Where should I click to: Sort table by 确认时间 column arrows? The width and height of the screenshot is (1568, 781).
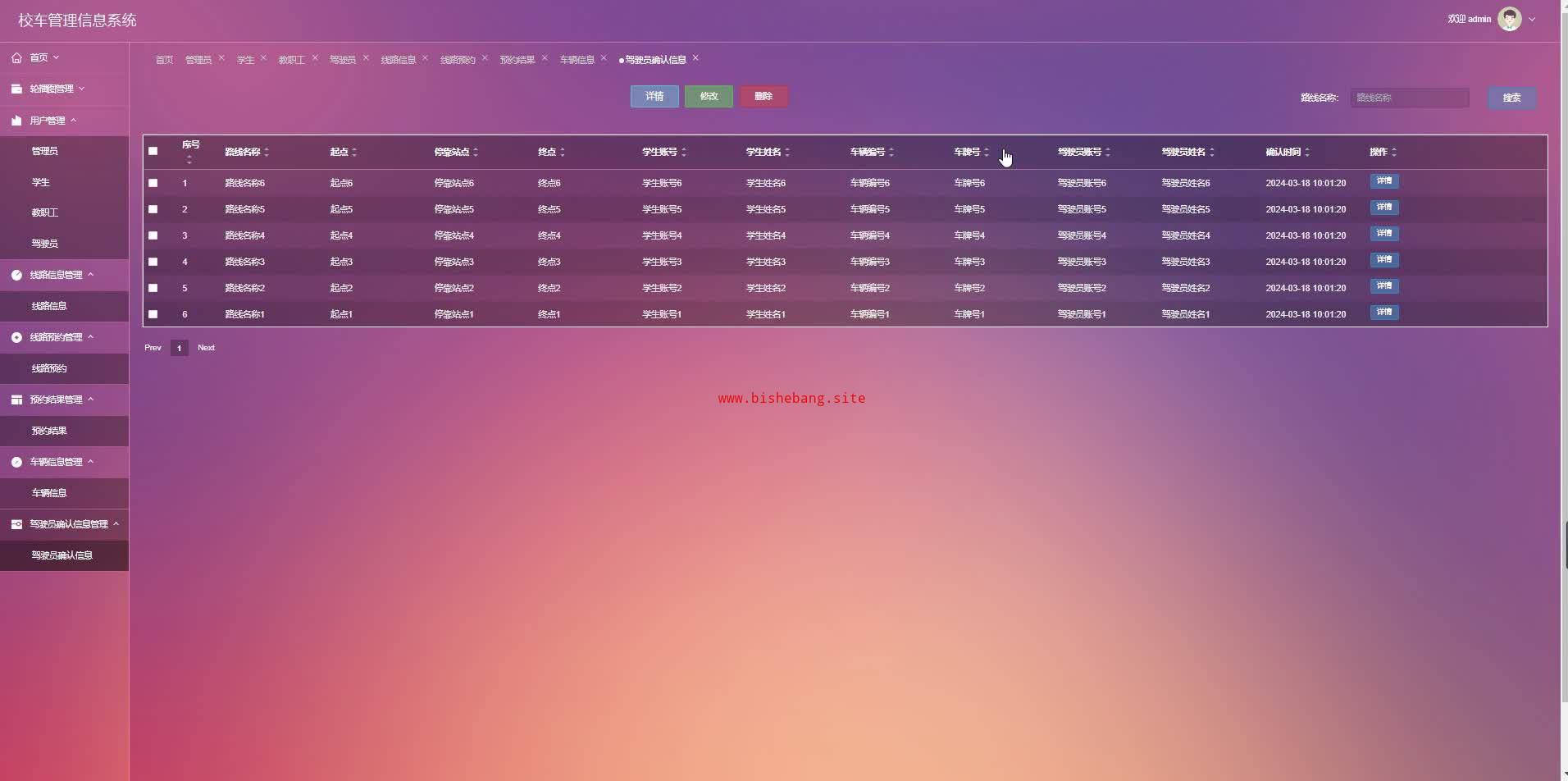tap(1307, 152)
